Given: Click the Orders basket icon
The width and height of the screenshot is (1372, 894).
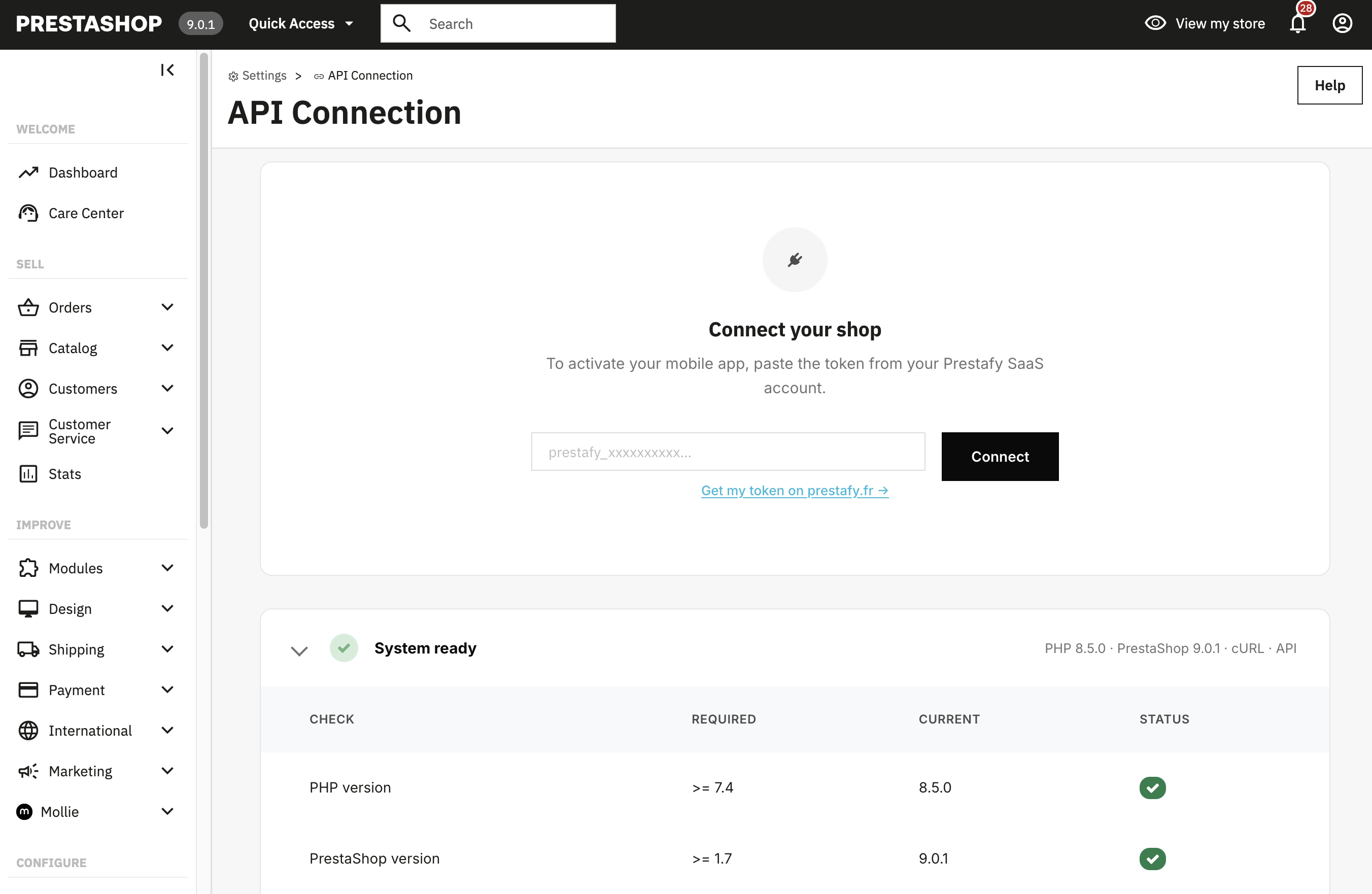Looking at the screenshot, I should pos(28,307).
